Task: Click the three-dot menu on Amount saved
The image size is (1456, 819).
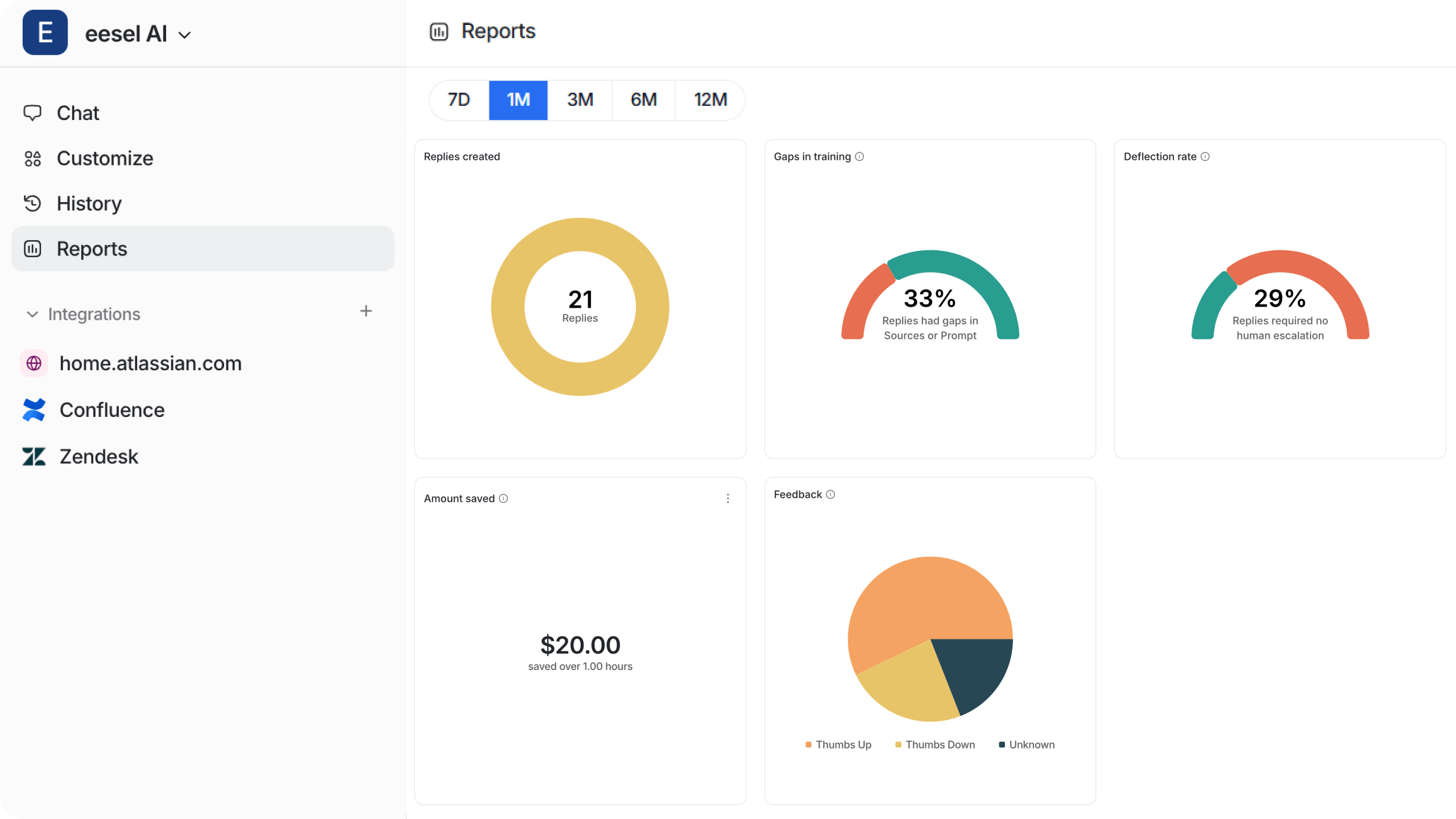Action: [728, 498]
